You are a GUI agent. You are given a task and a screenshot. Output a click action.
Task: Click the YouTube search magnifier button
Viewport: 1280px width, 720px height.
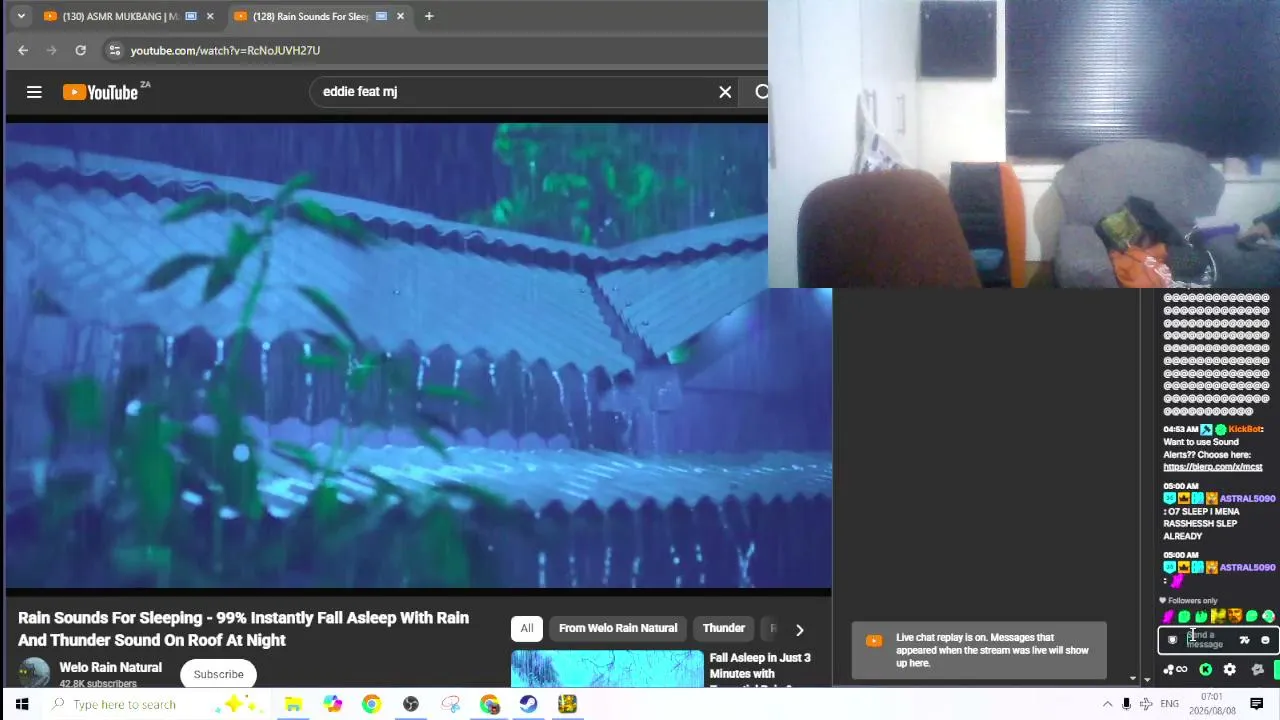coord(761,92)
